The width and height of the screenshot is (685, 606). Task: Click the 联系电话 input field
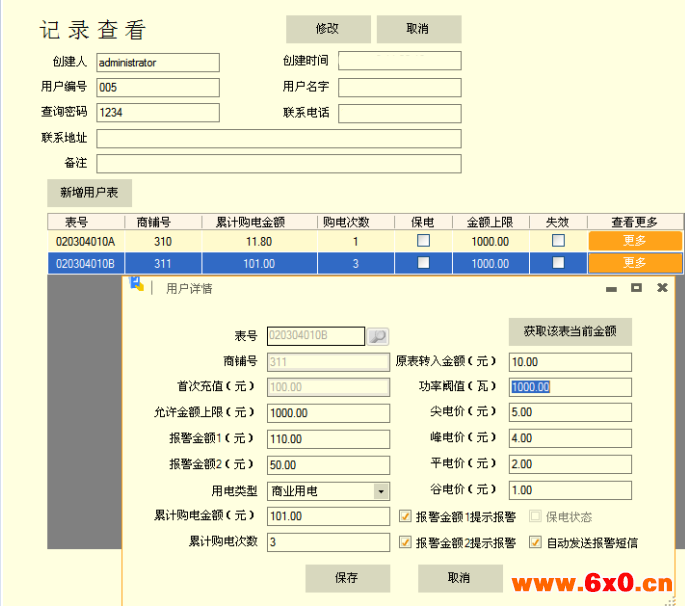pos(400,114)
